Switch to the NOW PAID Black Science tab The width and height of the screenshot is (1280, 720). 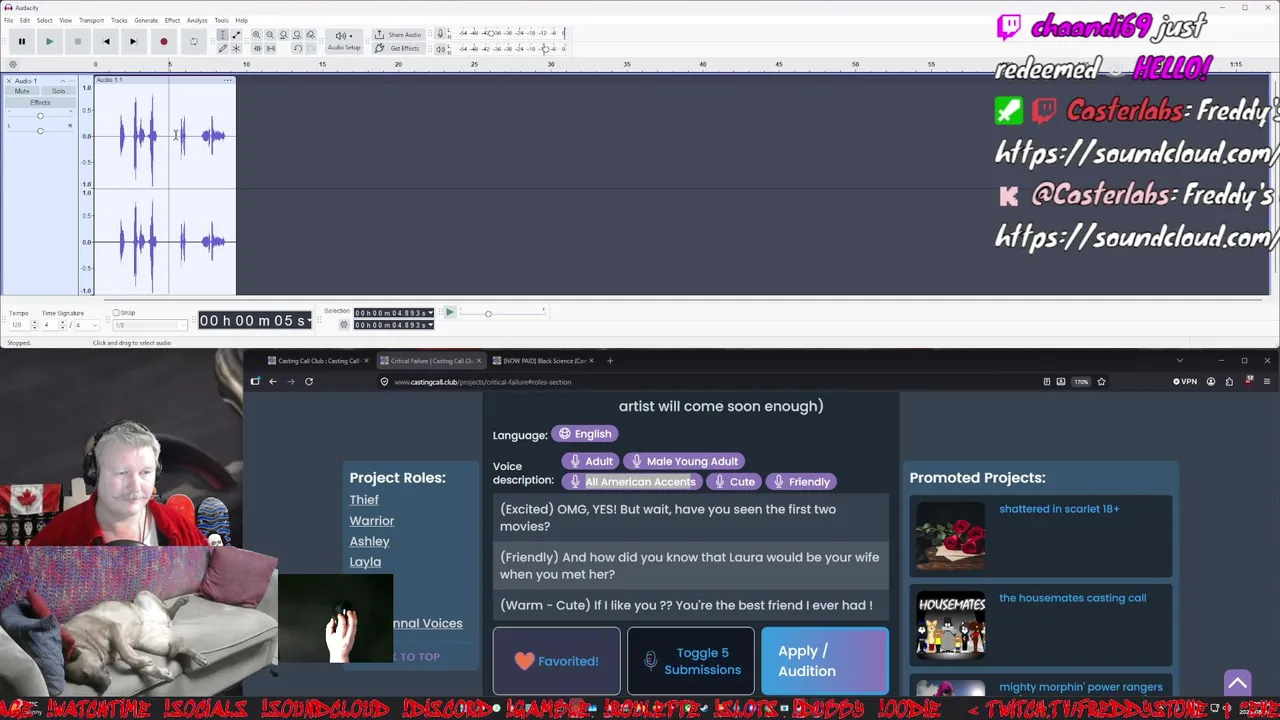pos(544,361)
